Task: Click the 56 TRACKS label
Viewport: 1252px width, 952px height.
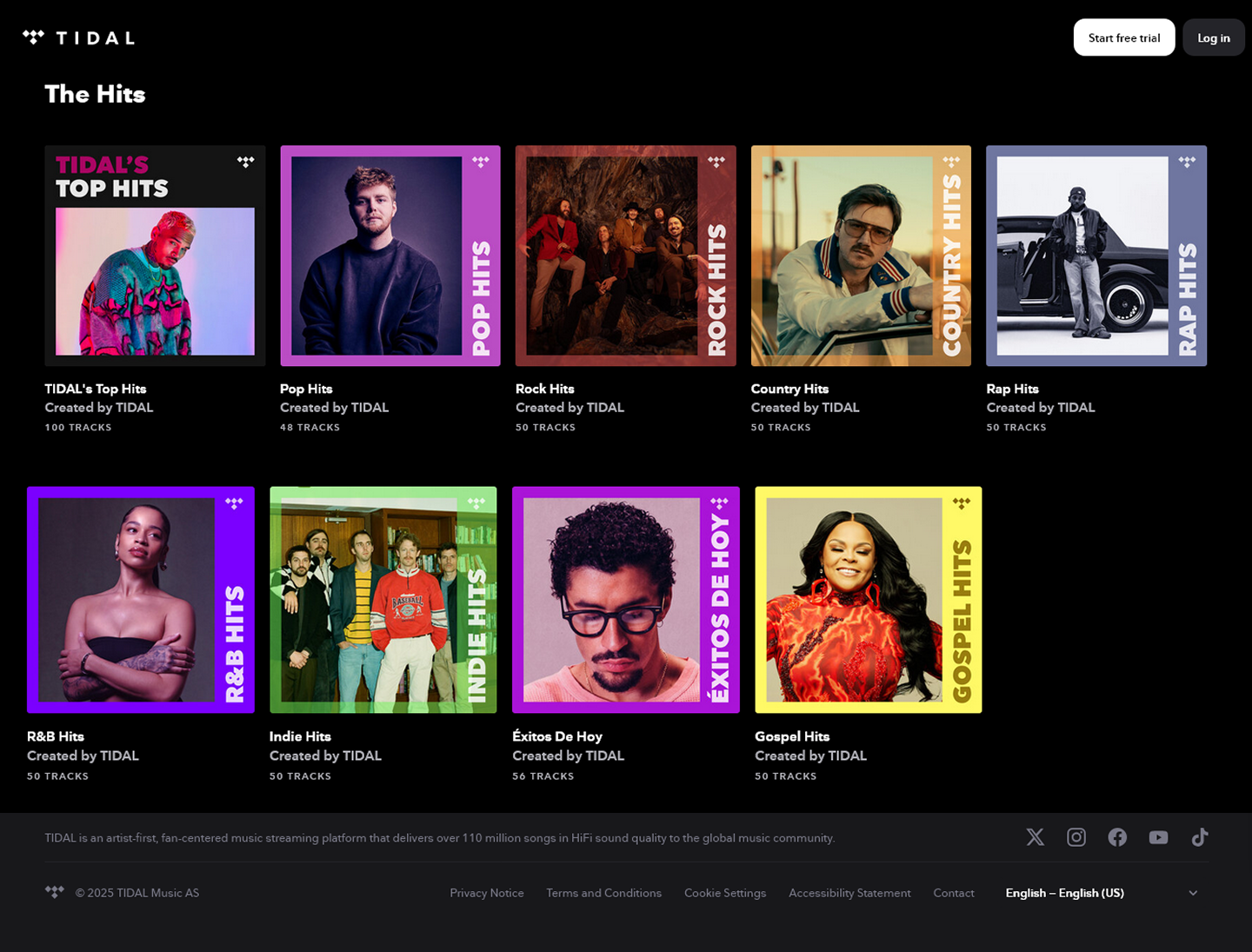Action: coord(543,776)
